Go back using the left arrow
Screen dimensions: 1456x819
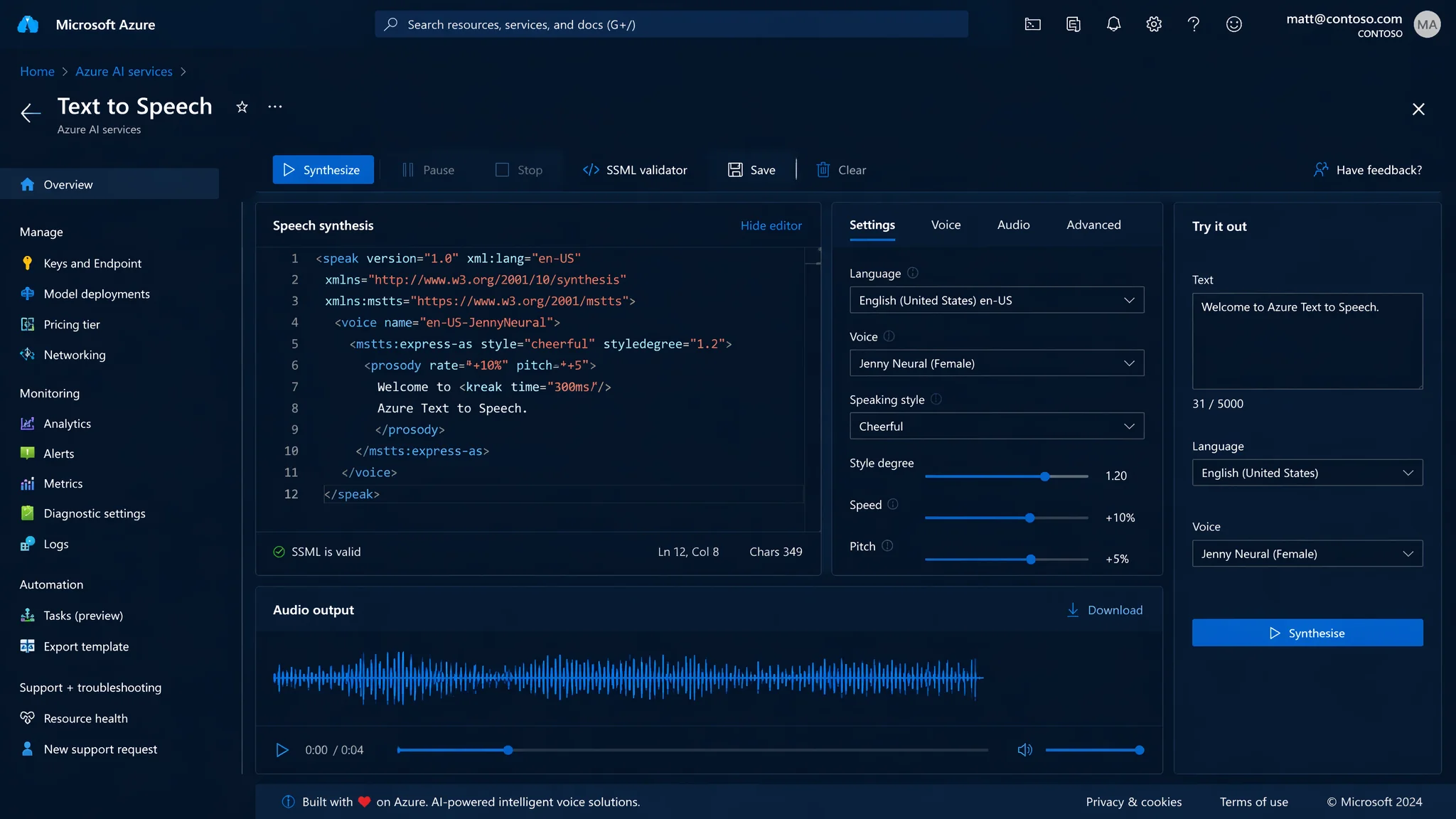tap(31, 112)
